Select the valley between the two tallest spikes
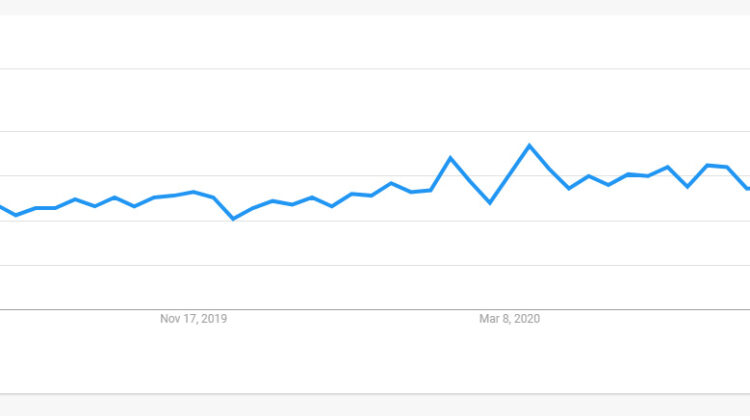750x420 pixels. tap(489, 203)
